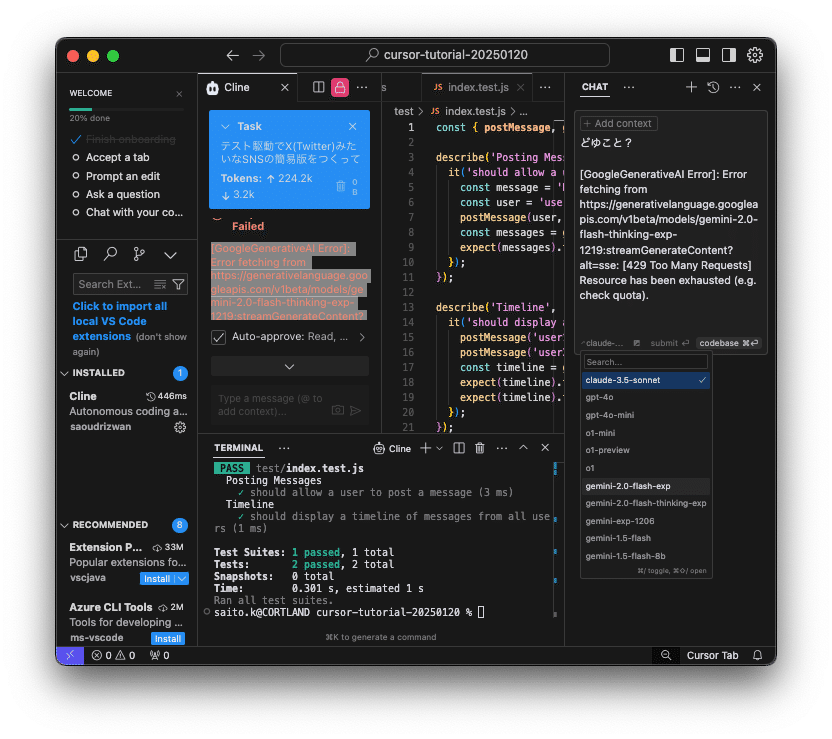The height and width of the screenshot is (739, 832).
Task: Choose gpt-4o model from list
Action: (x=645, y=397)
